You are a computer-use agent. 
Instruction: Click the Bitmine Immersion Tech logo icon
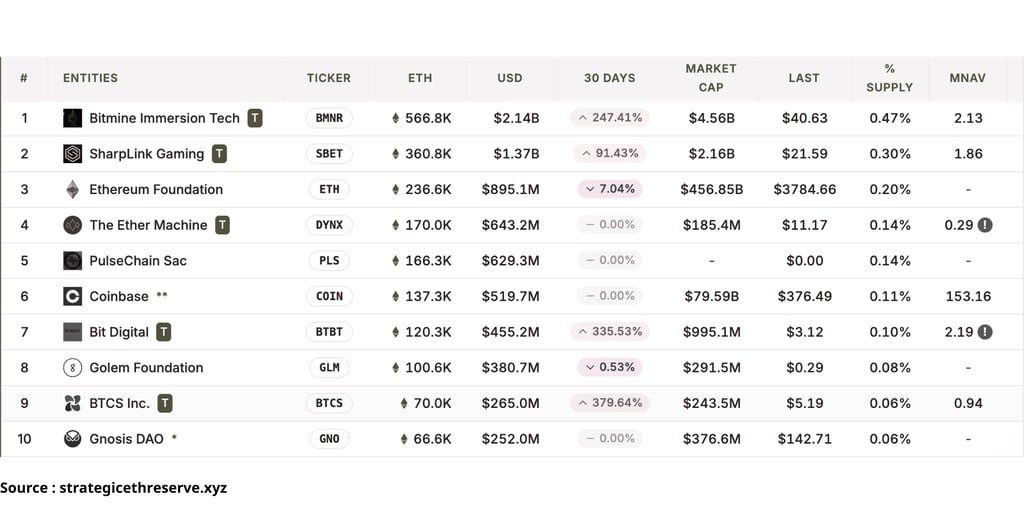pyautogui.click(x=72, y=118)
